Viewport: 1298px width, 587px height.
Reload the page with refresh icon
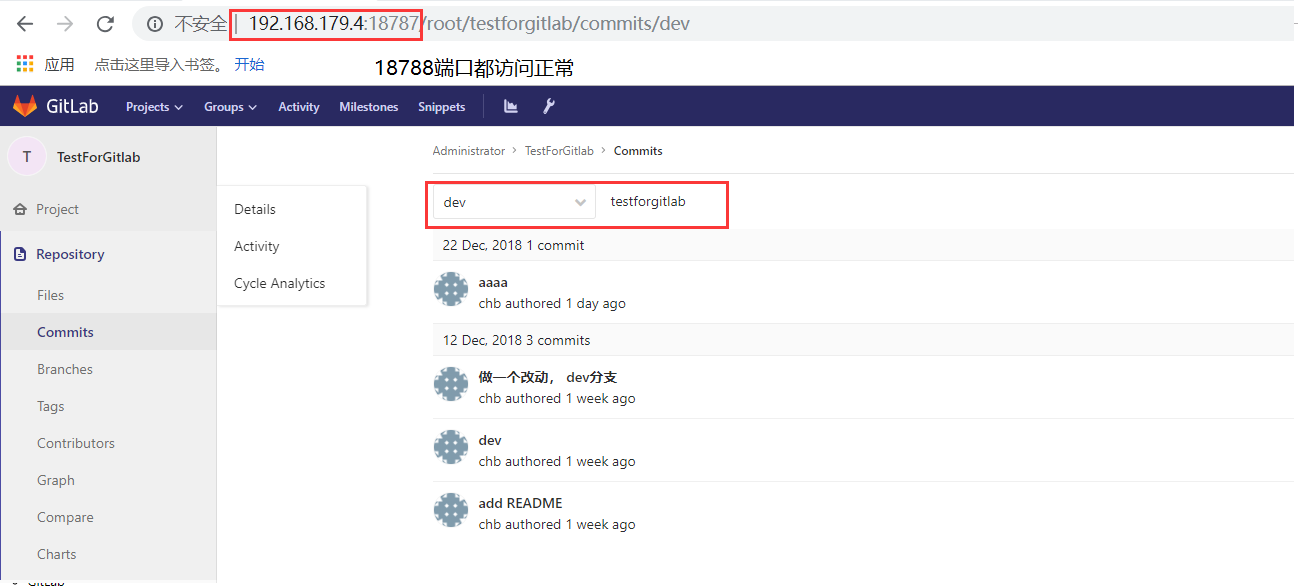click(x=105, y=24)
